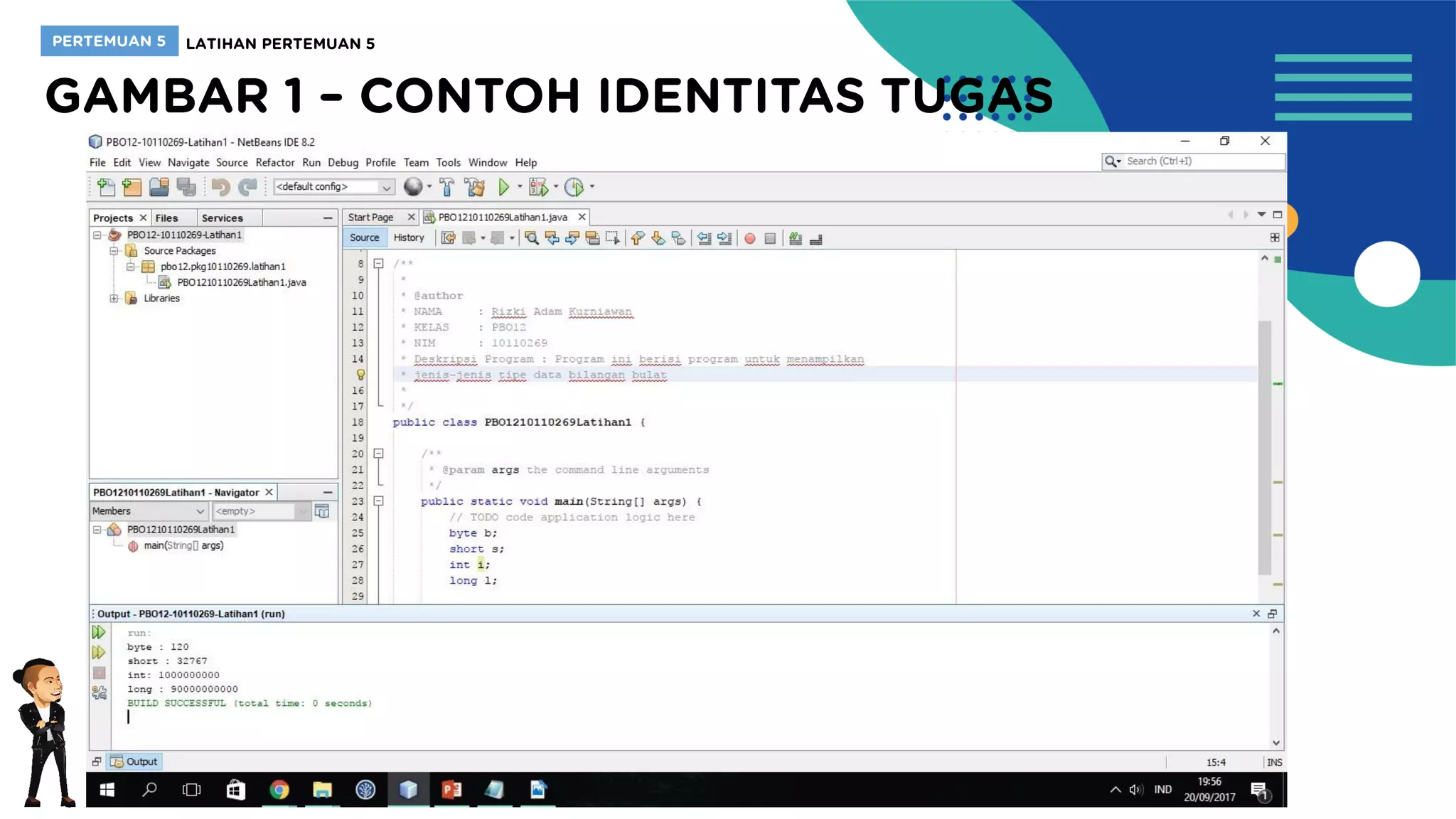This screenshot has height=819, width=1456.
Task: Collapse the javadoc comment fold at line 8
Action: [x=379, y=264]
